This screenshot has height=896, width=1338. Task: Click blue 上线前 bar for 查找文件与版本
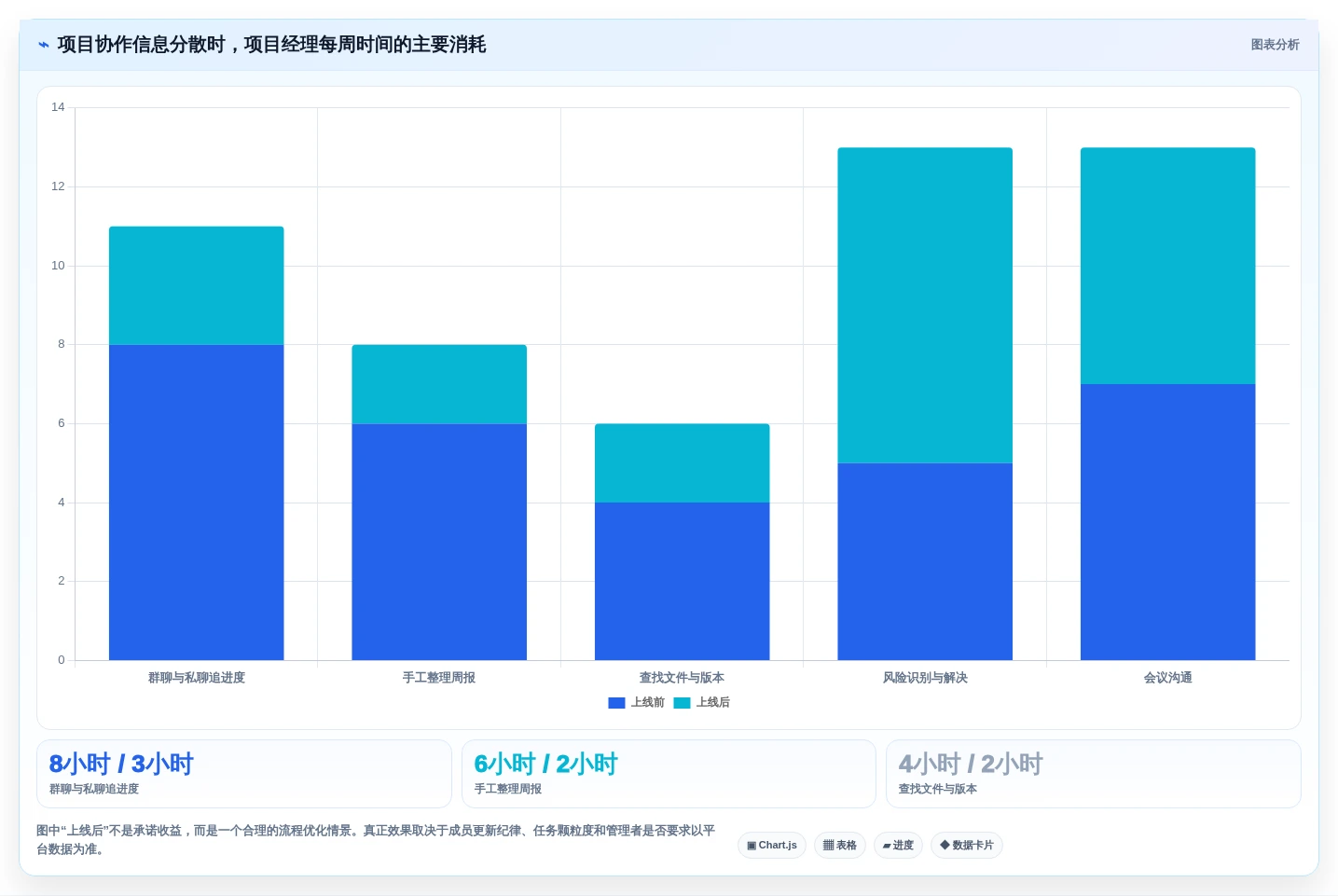point(683,582)
